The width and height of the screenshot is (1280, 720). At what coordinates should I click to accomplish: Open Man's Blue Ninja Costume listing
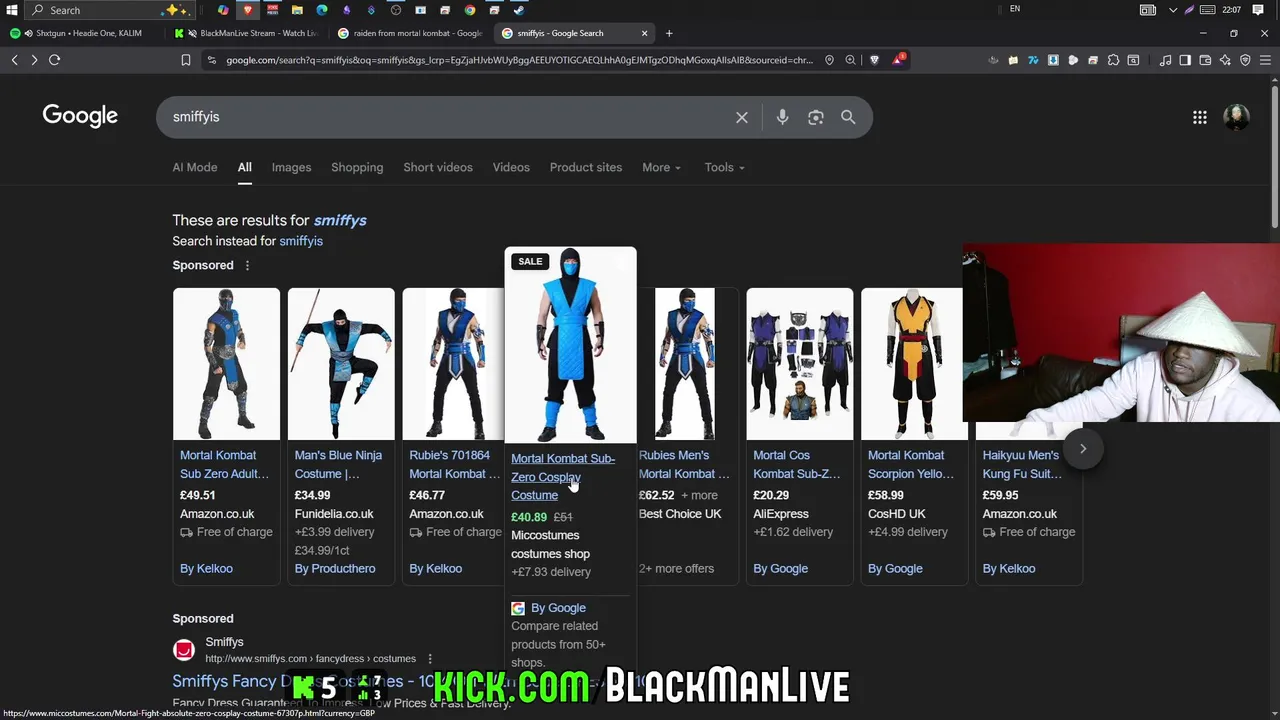[x=338, y=464]
